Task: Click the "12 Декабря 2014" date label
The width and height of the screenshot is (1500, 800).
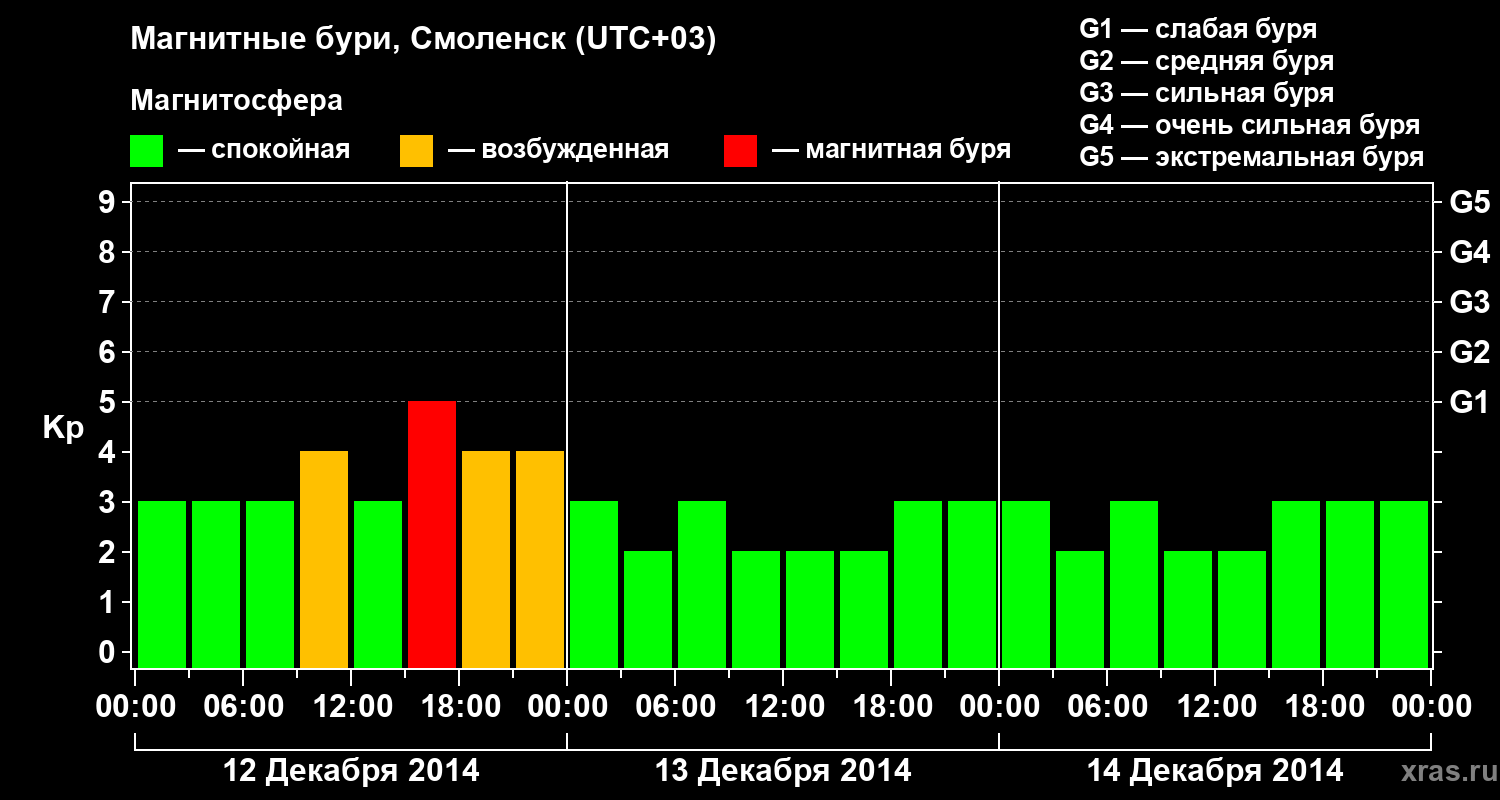Action: tap(351, 771)
